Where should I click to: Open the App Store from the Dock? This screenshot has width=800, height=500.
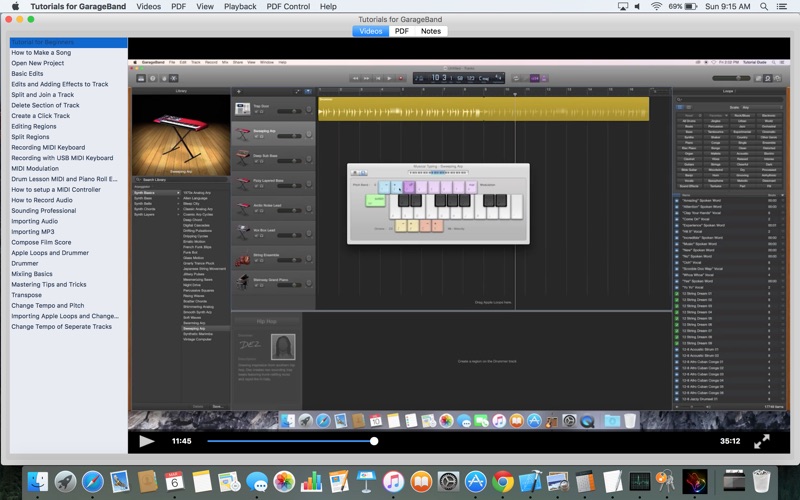[476, 481]
